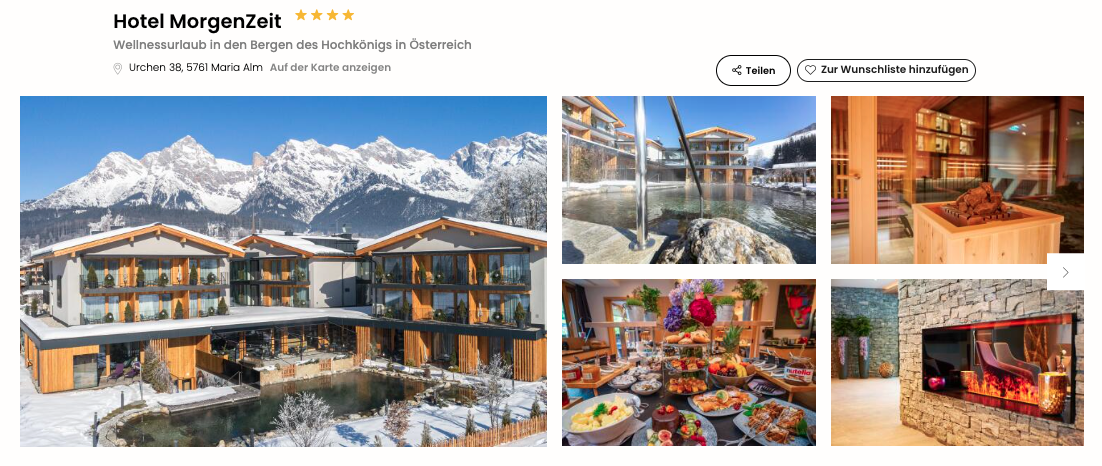The height and width of the screenshot is (466, 1102).
Task: Open the outdoor pool railing photo
Action: click(689, 180)
